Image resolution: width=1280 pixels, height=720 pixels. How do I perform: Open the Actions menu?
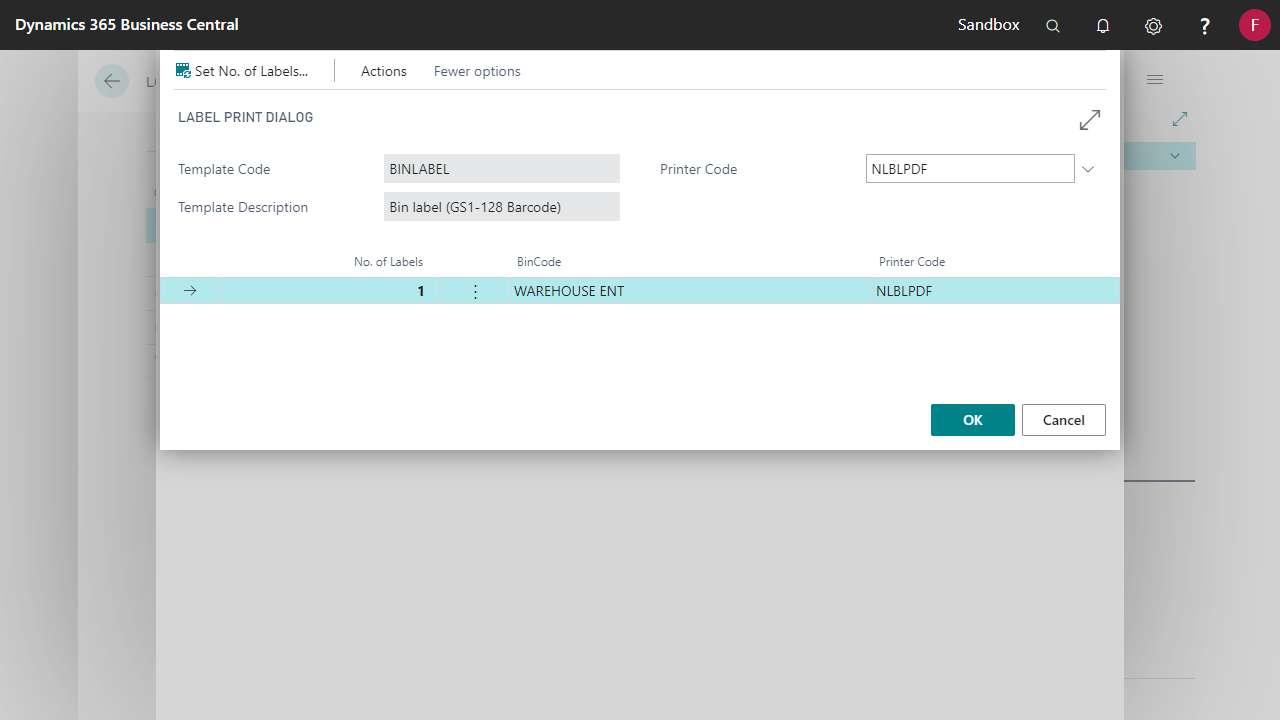coord(384,71)
